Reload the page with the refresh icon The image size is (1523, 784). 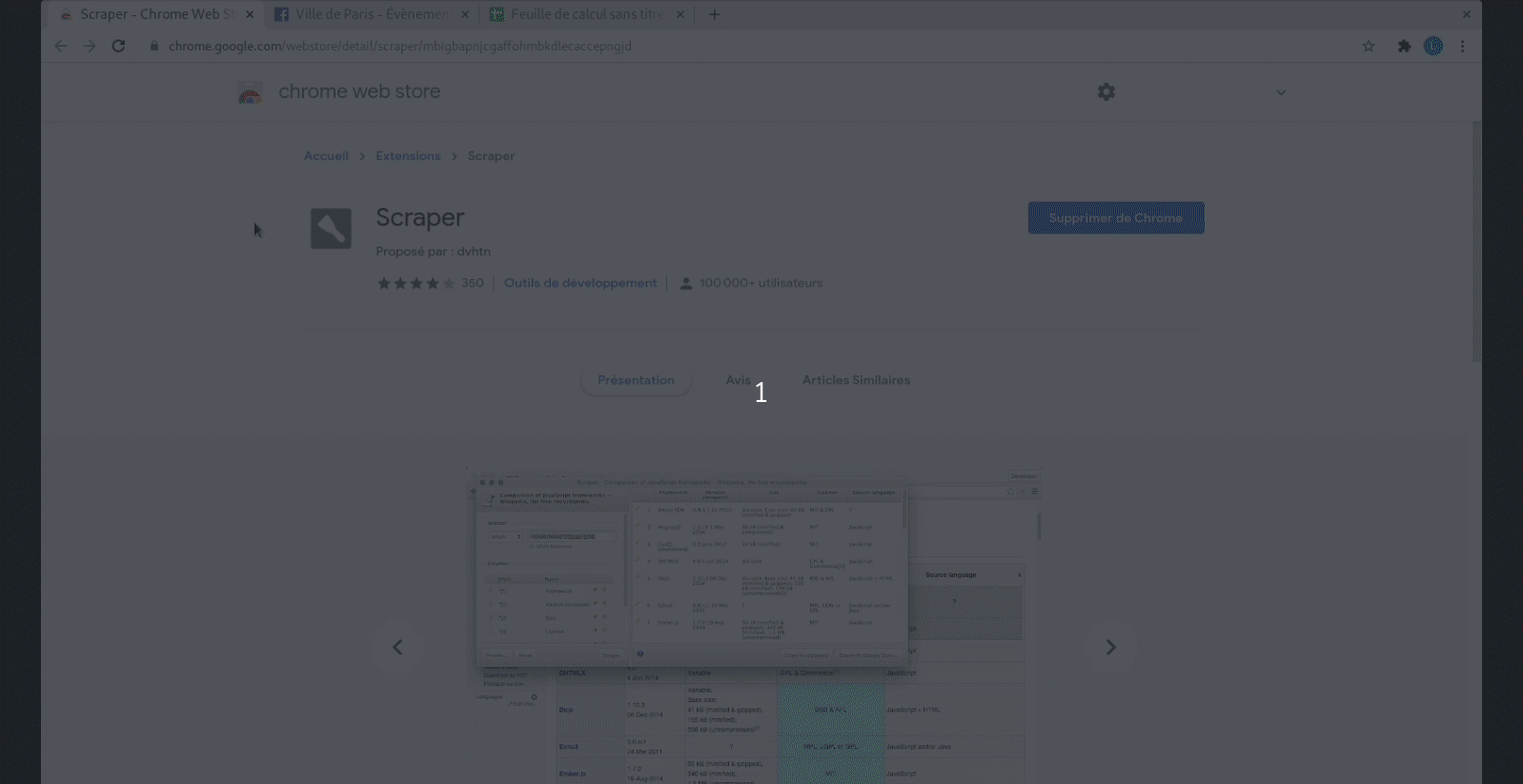[x=118, y=46]
